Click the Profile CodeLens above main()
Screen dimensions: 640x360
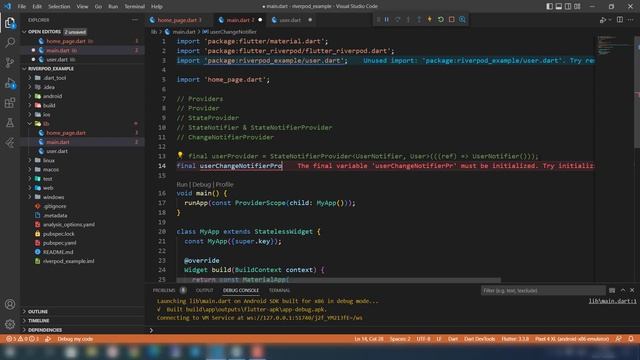(x=224, y=184)
